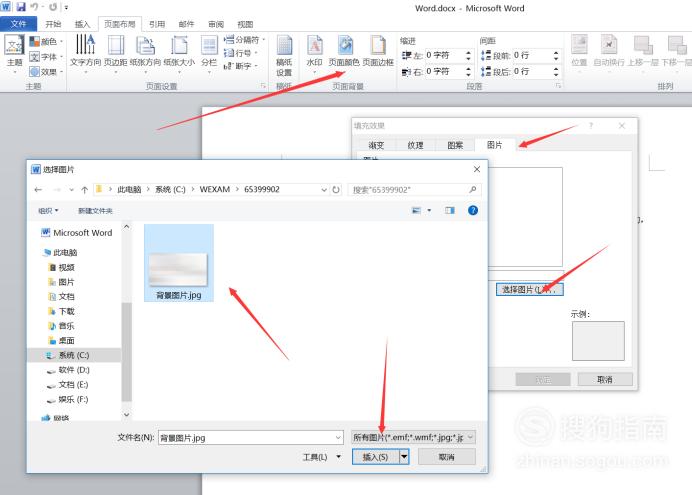Viewport: 692px width, 495px height.
Task: Select Desktop (桌面) folder in tree
Action: pos(62,341)
